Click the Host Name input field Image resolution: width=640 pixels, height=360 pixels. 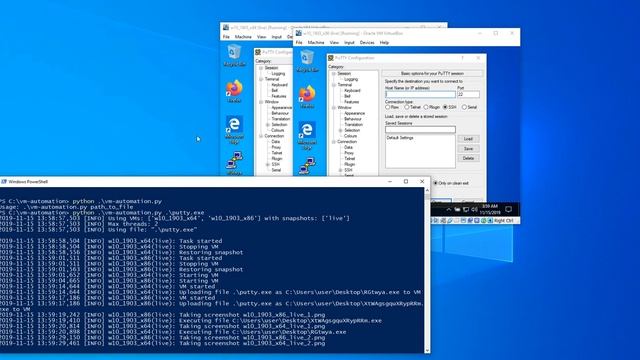pyautogui.click(x=420, y=94)
